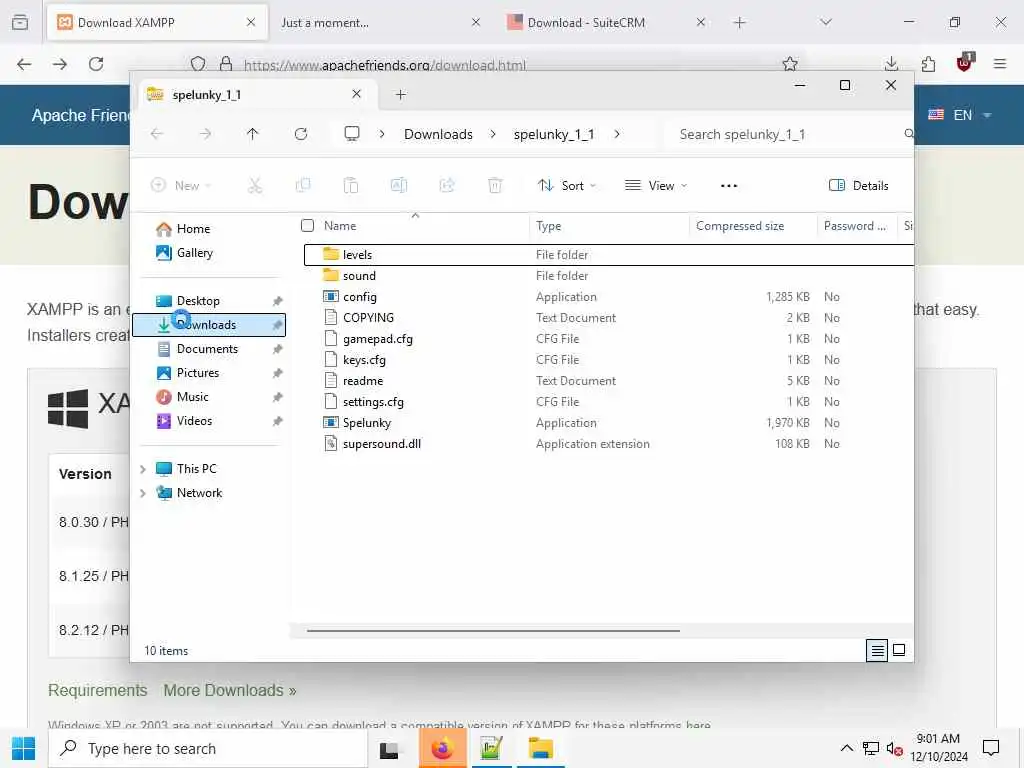Click the taskbar Type here to search box
1024x768 pixels.
pyautogui.click(x=208, y=748)
